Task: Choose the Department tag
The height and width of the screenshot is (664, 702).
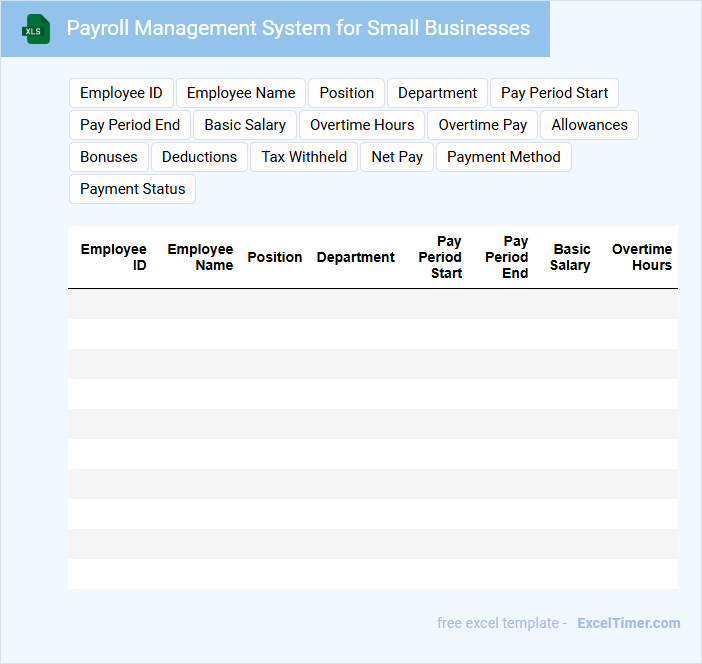Action: pyautogui.click(x=437, y=93)
